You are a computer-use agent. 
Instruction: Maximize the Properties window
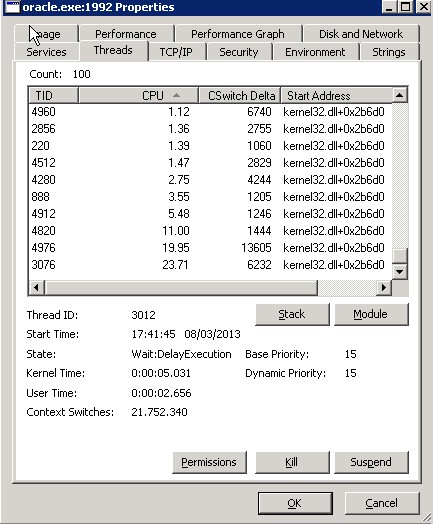pos(406,7)
